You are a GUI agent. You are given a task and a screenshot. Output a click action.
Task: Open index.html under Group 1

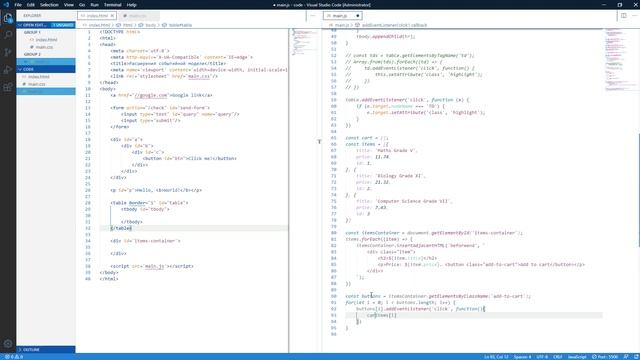coord(46,40)
